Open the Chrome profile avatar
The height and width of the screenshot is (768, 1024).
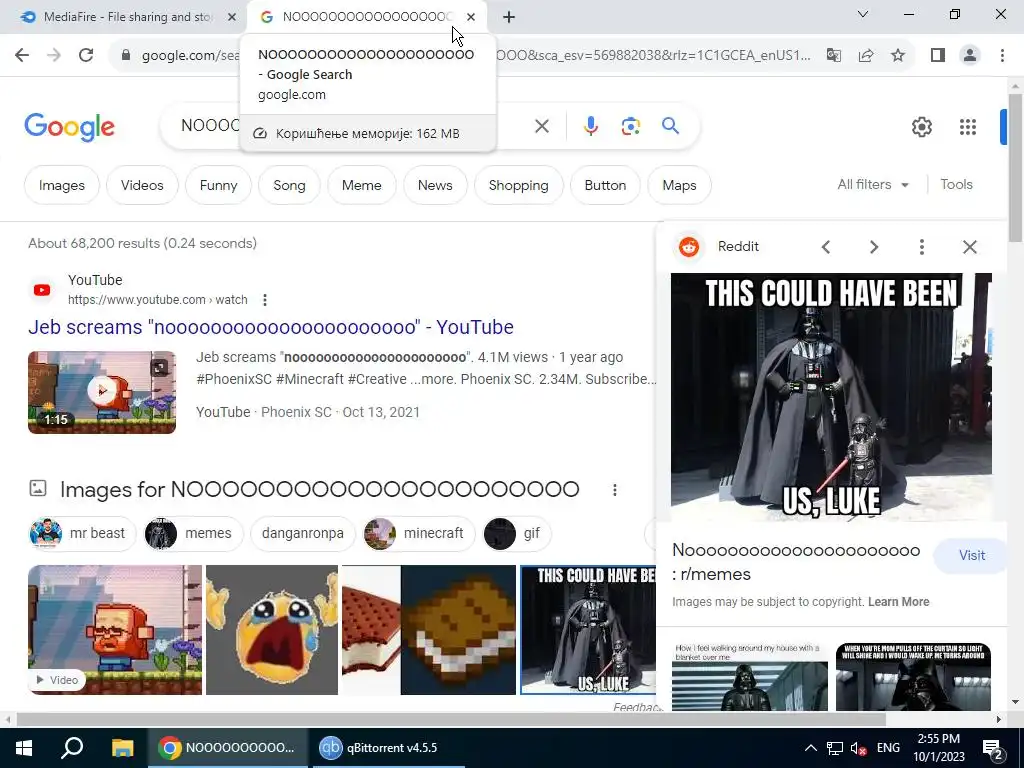pyautogui.click(x=970, y=56)
